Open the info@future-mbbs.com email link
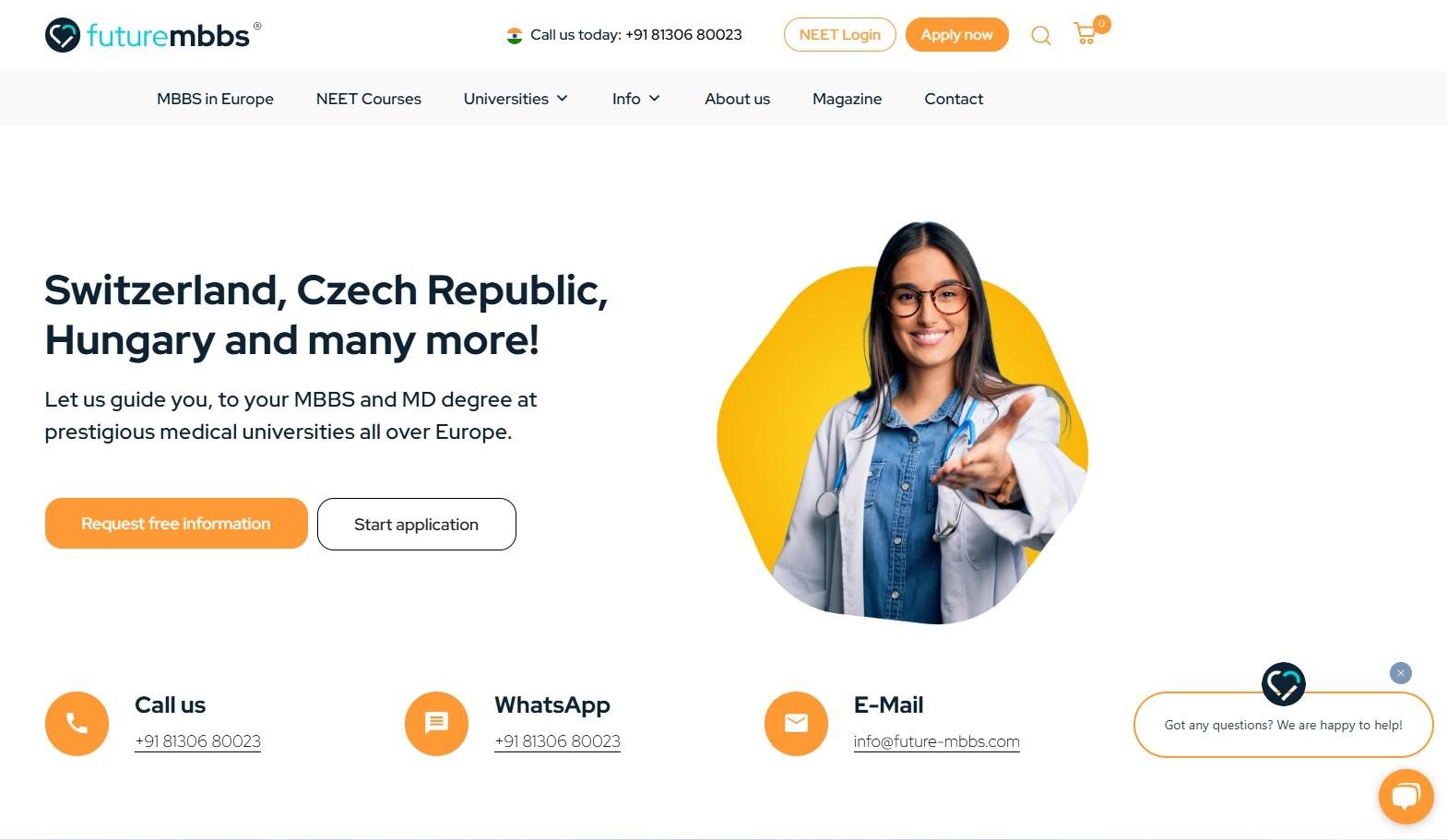Viewport: 1447px width, 840px height. click(936, 741)
